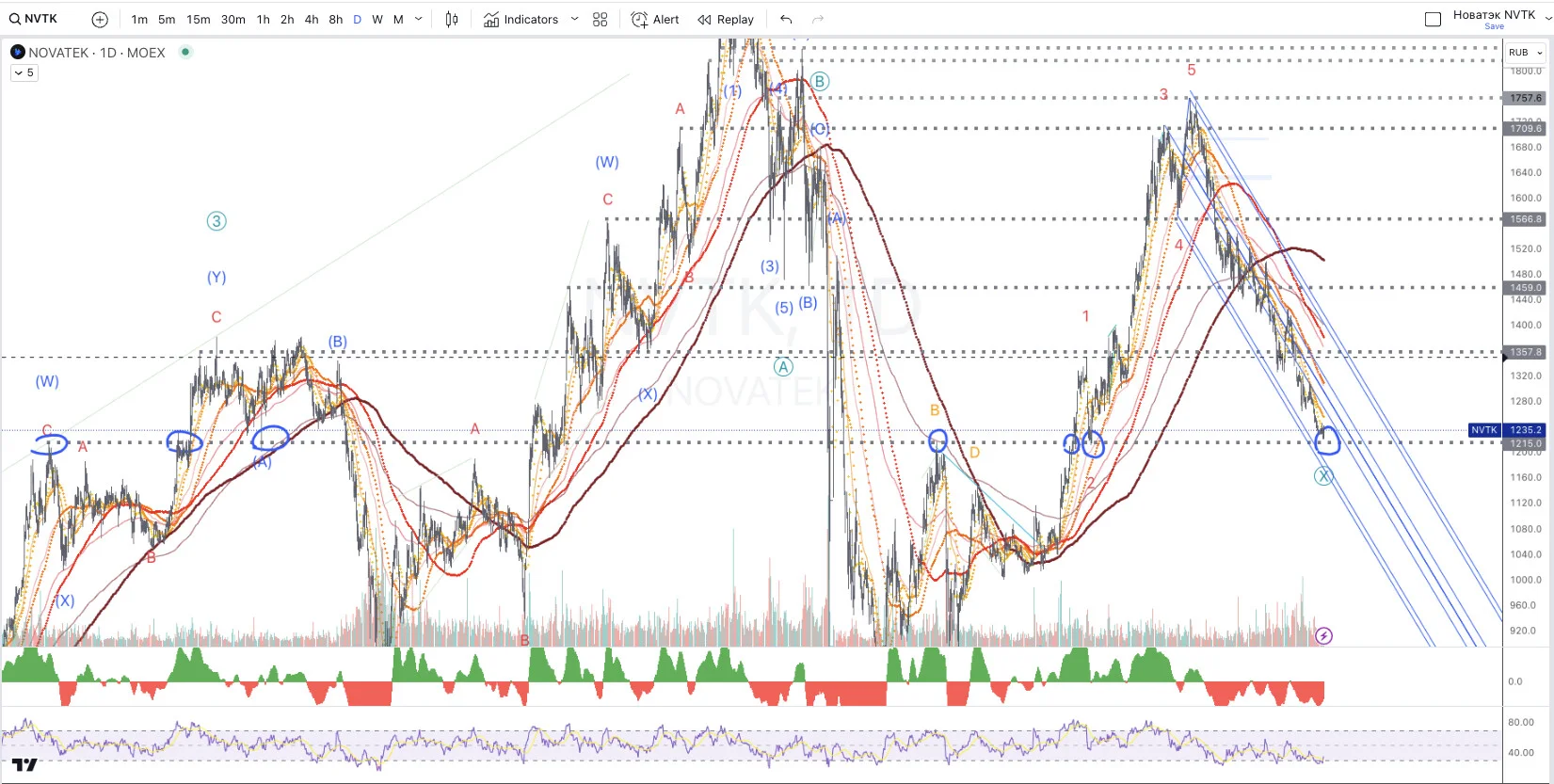The height and width of the screenshot is (784, 1554).
Task: Click the Novatek logo in chart legend
Action: (18, 52)
